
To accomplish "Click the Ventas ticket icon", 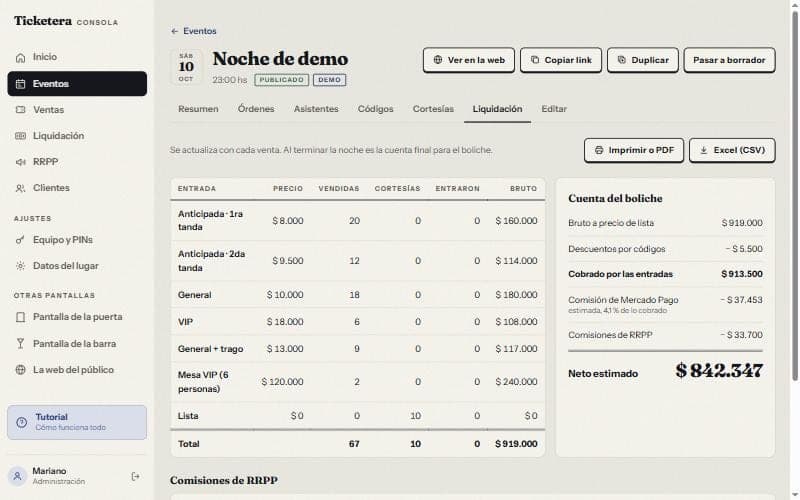I will [20, 110].
